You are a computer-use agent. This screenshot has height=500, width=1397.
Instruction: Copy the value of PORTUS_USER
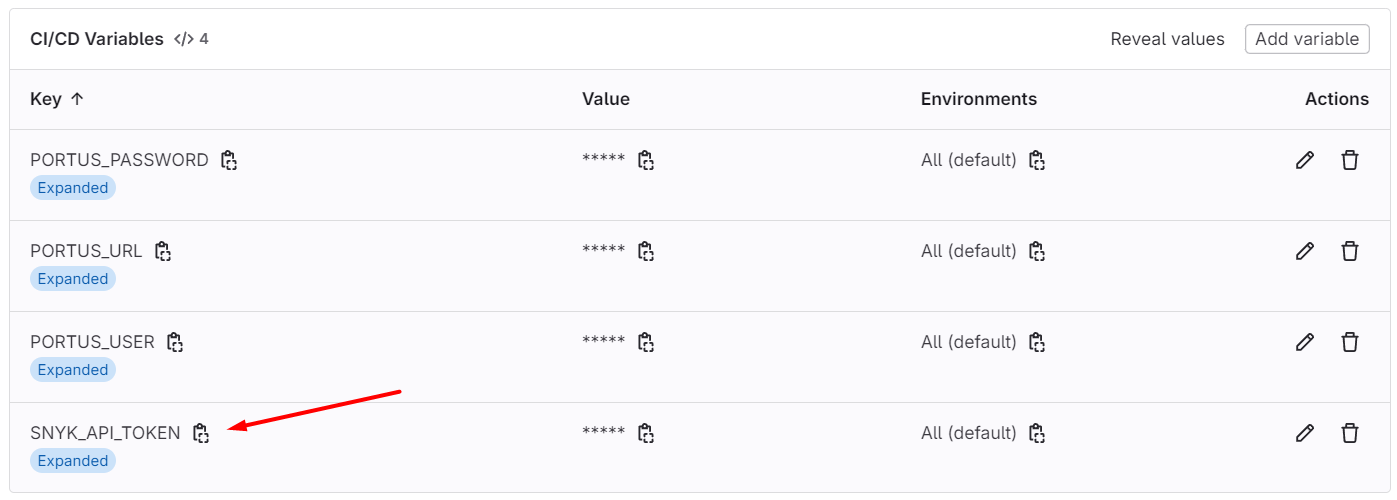point(646,342)
